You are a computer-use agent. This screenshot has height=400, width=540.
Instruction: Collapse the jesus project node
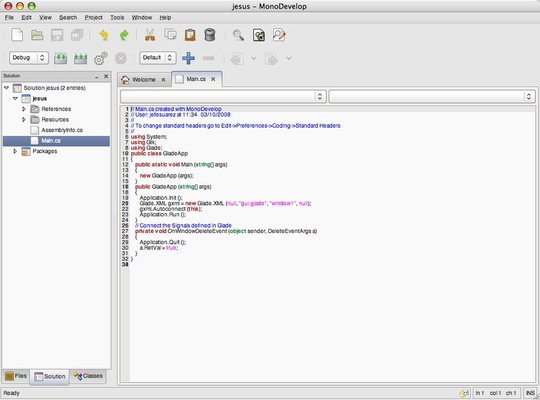pos(15,99)
